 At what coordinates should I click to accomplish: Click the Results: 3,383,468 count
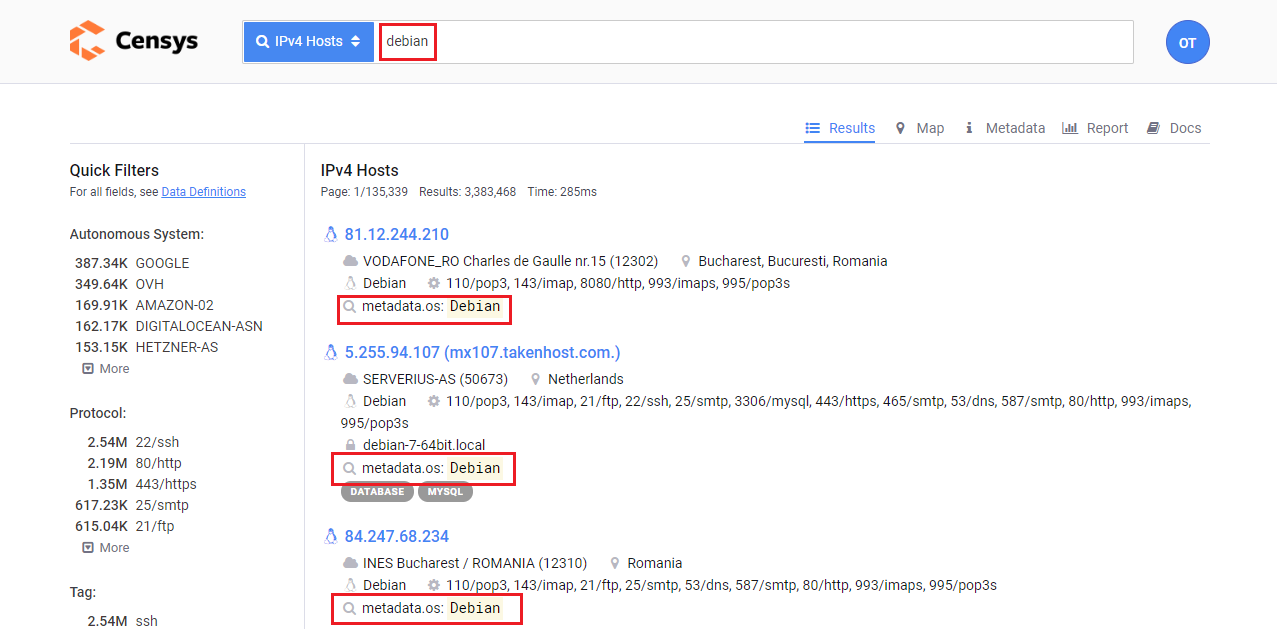pyautogui.click(x=468, y=192)
